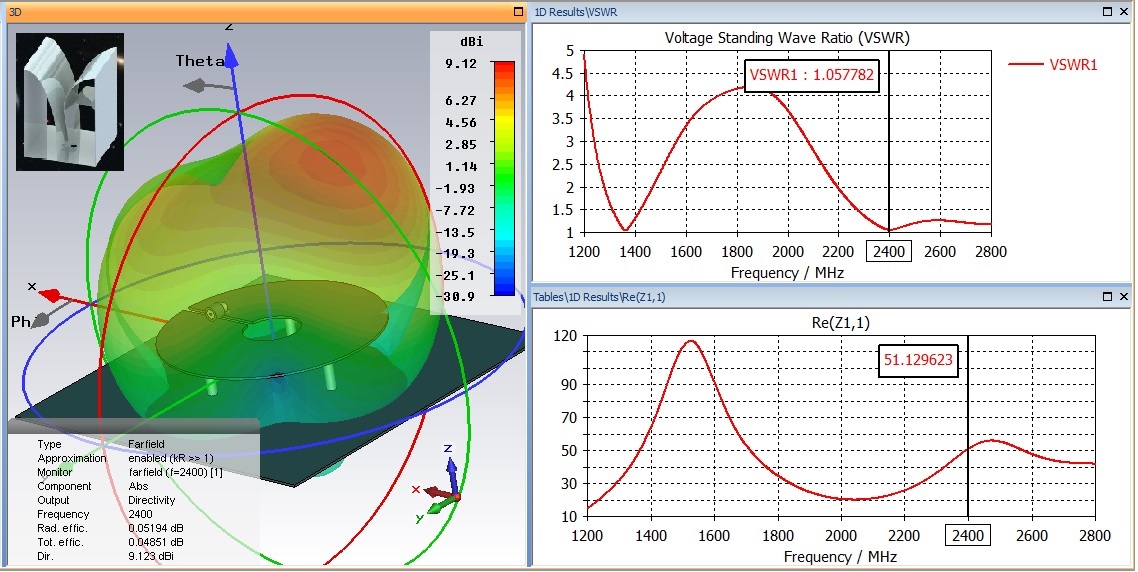
Task: Click the dBi color scale bar
Action: (x=504, y=179)
